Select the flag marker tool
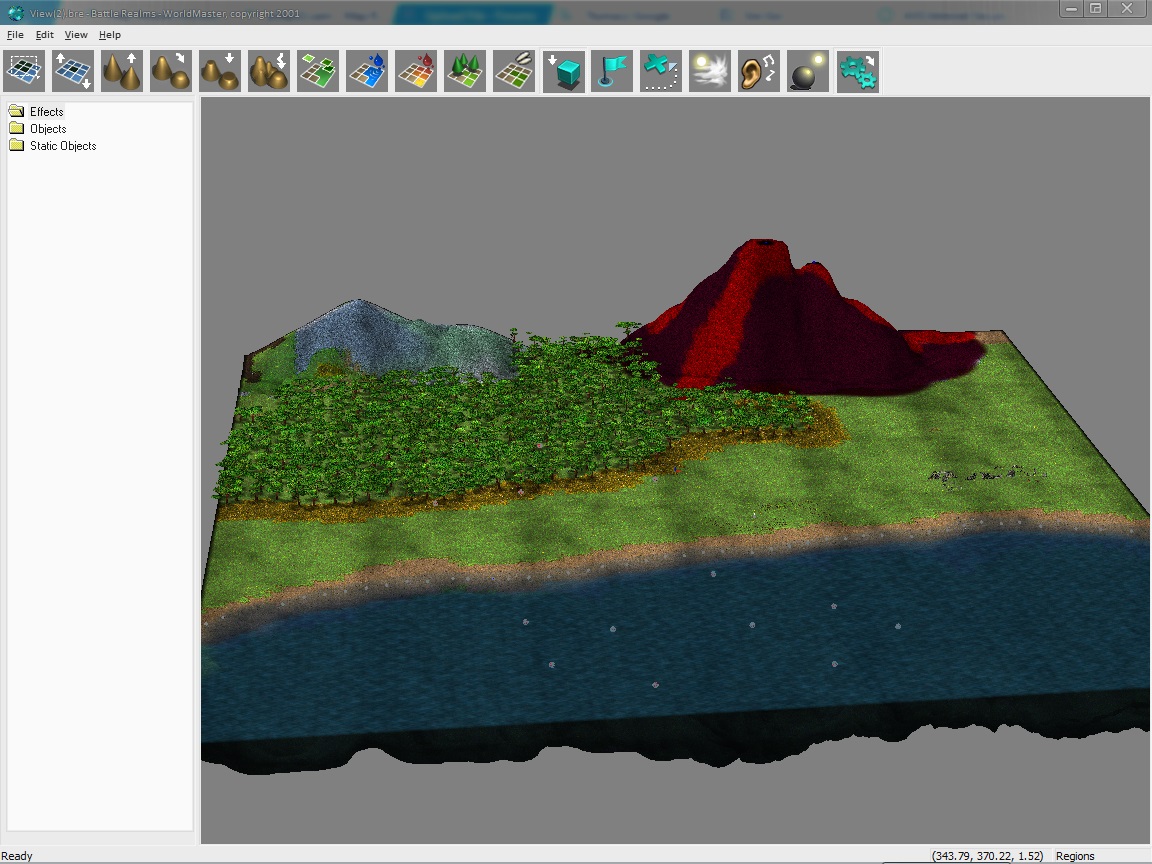The width and height of the screenshot is (1152, 864). (612, 71)
